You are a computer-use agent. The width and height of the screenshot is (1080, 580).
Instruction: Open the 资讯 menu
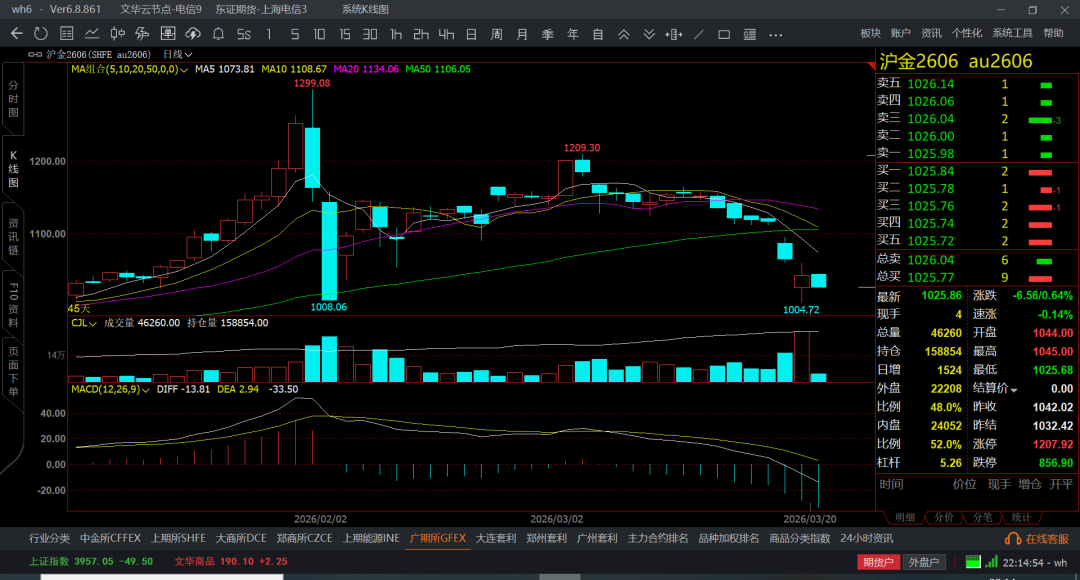[x=931, y=33]
